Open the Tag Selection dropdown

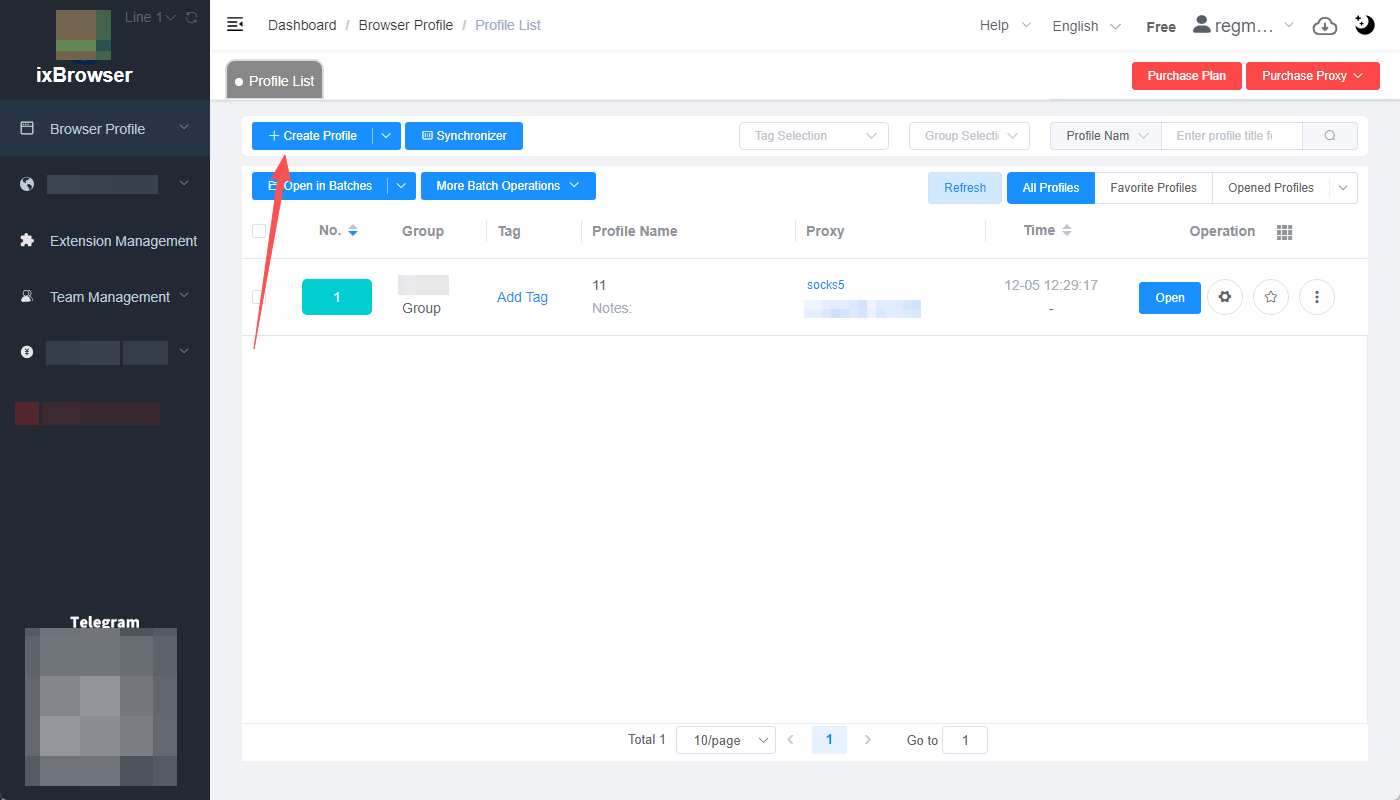[x=813, y=136]
